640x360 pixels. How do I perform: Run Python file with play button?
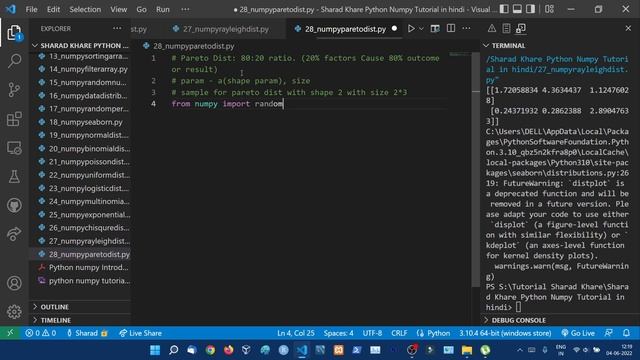[x=411, y=29]
